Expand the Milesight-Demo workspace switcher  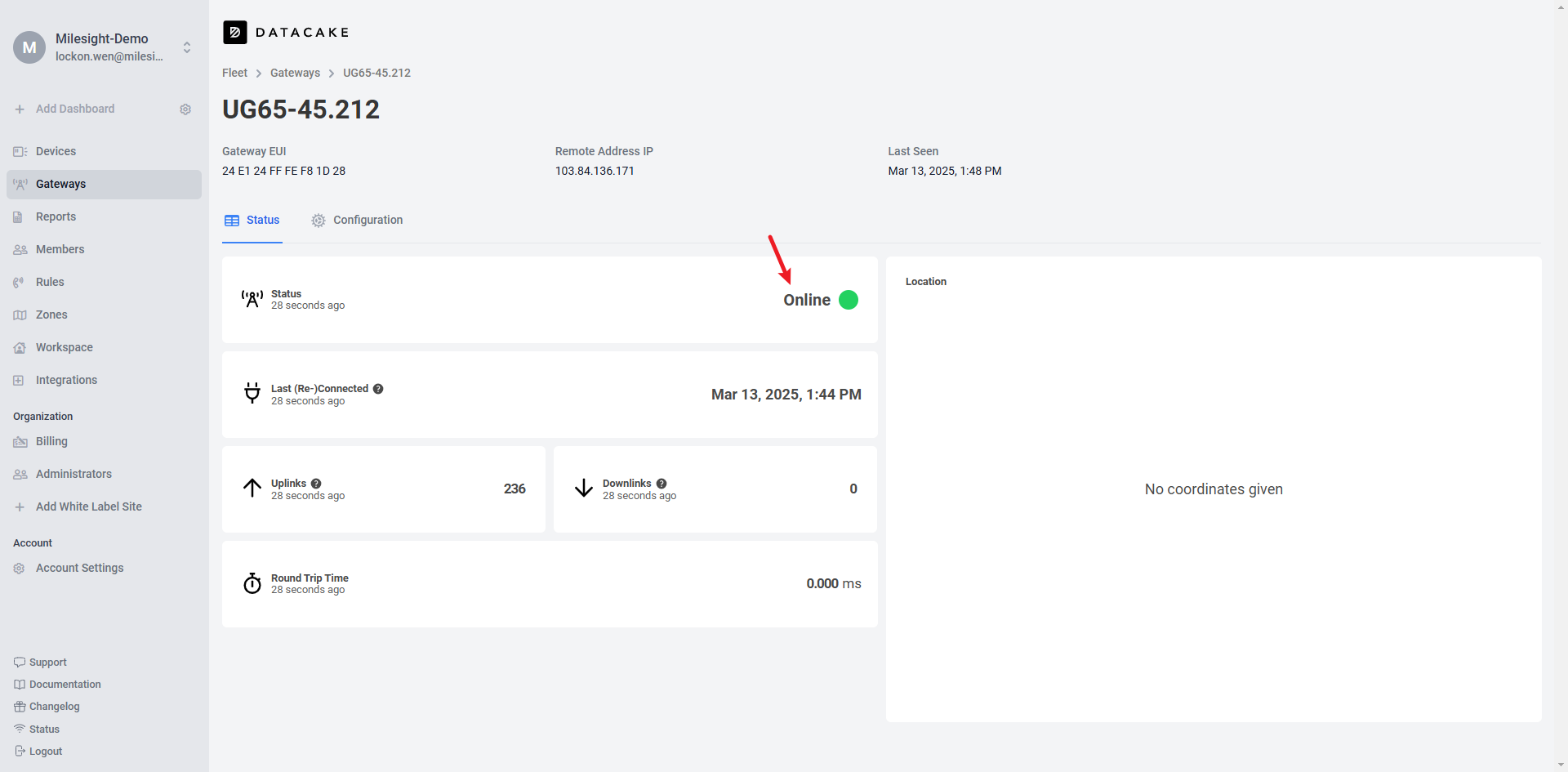(187, 47)
